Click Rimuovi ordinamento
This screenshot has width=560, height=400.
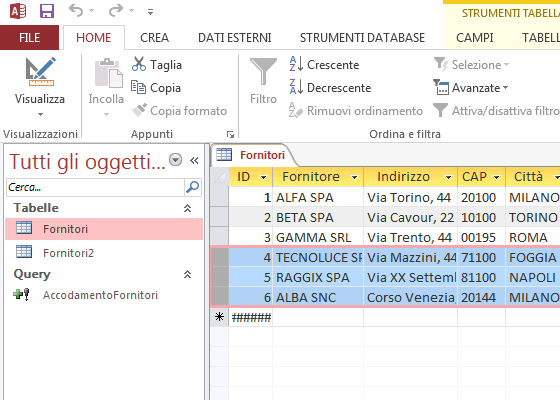pyautogui.click(x=356, y=111)
